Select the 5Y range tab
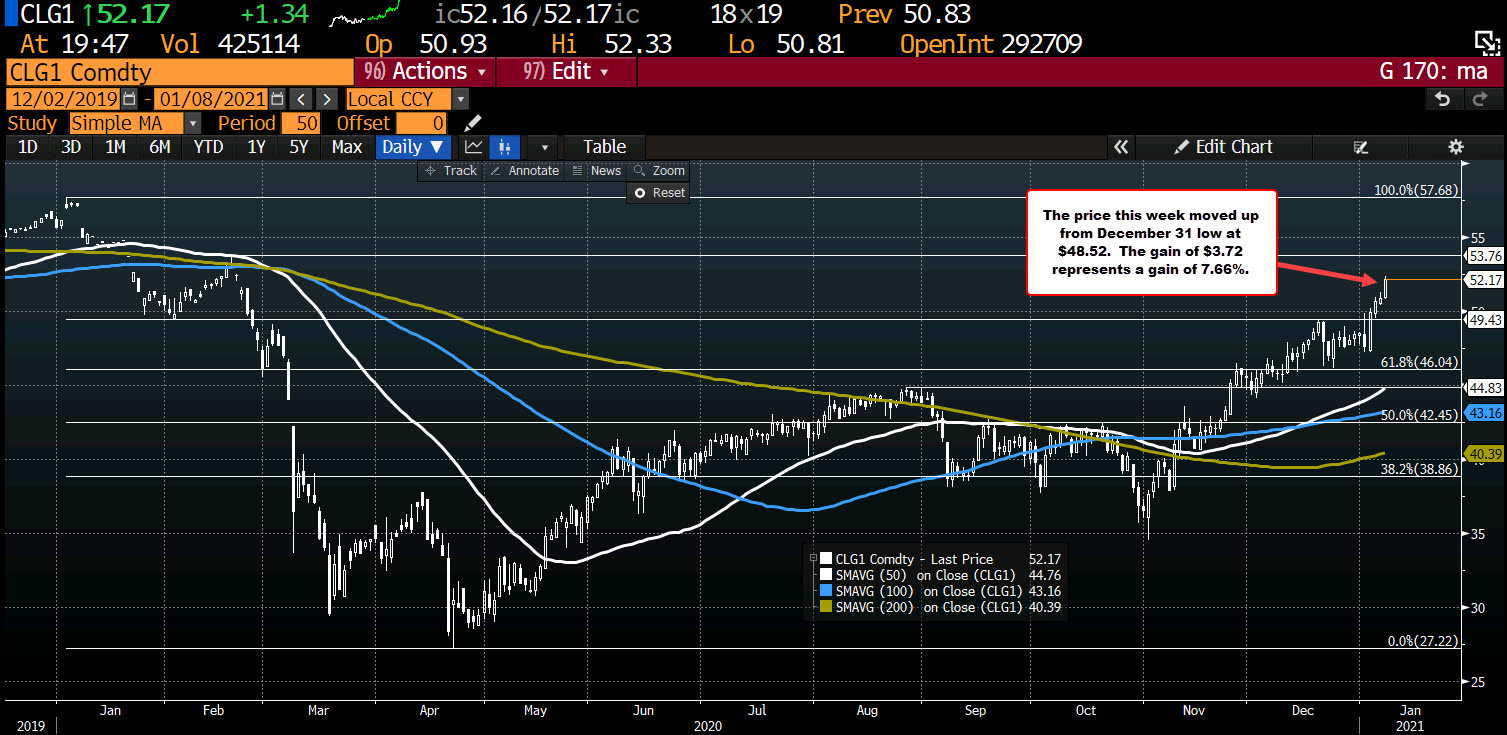1507x735 pixels. click(x=299, y=147)
